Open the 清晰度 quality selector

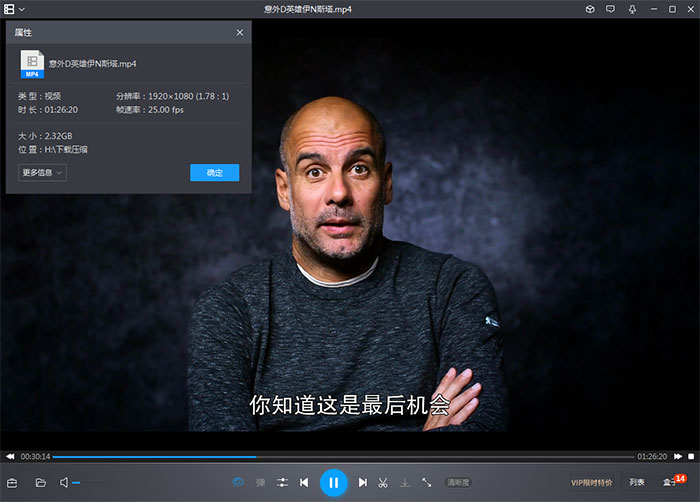click(458, 482)
